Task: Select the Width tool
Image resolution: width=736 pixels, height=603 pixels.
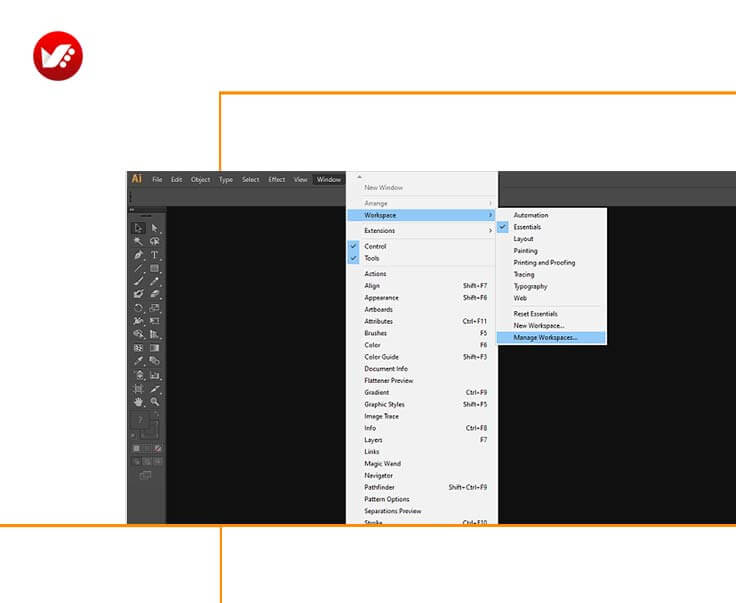Action: tap(138, 321)
